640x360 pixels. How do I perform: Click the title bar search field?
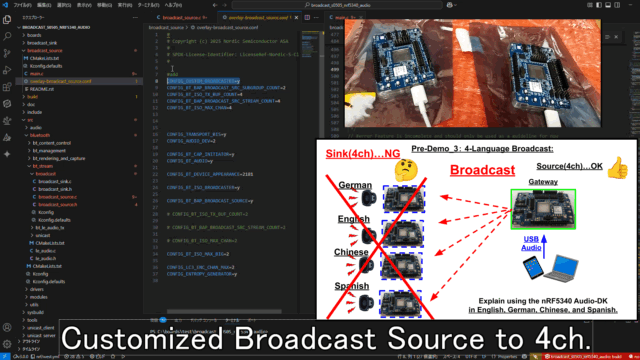click(337, 5)
